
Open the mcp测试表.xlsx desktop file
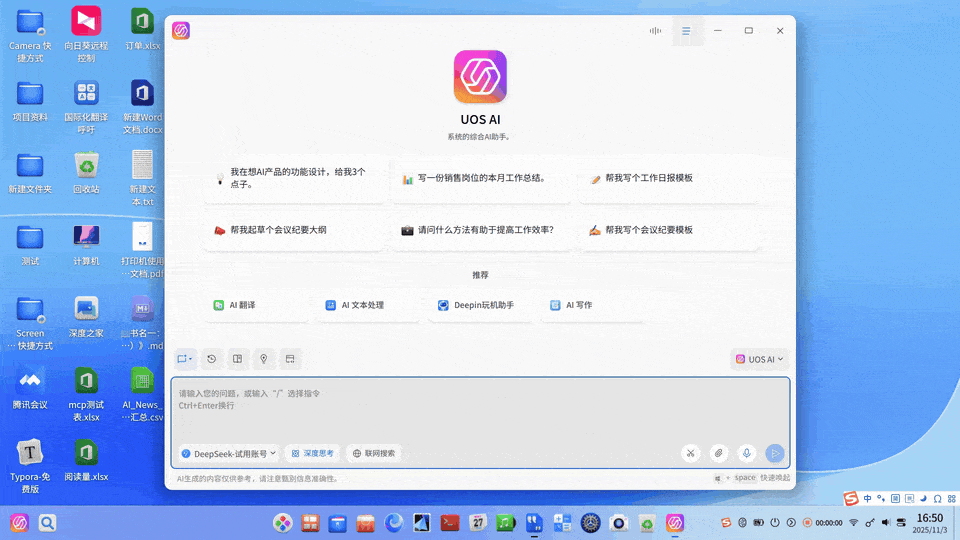(86, 395)
